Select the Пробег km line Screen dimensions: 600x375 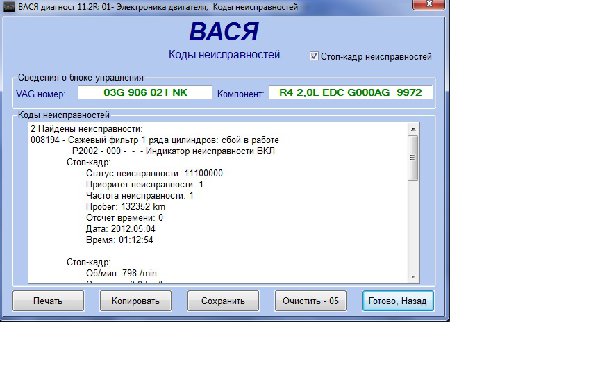[126, 207]
